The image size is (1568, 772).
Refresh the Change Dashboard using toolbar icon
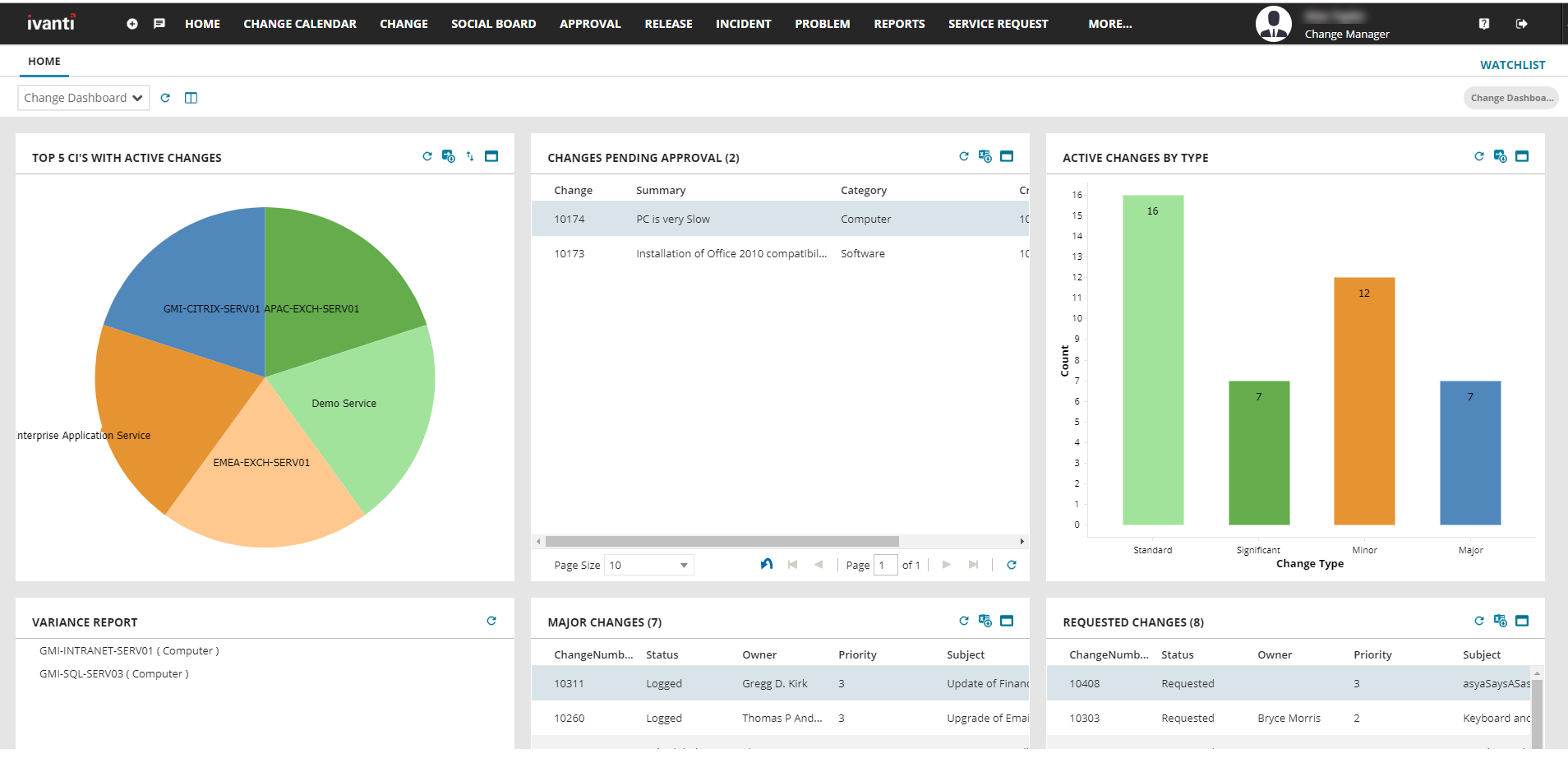[x=165, y=98]
